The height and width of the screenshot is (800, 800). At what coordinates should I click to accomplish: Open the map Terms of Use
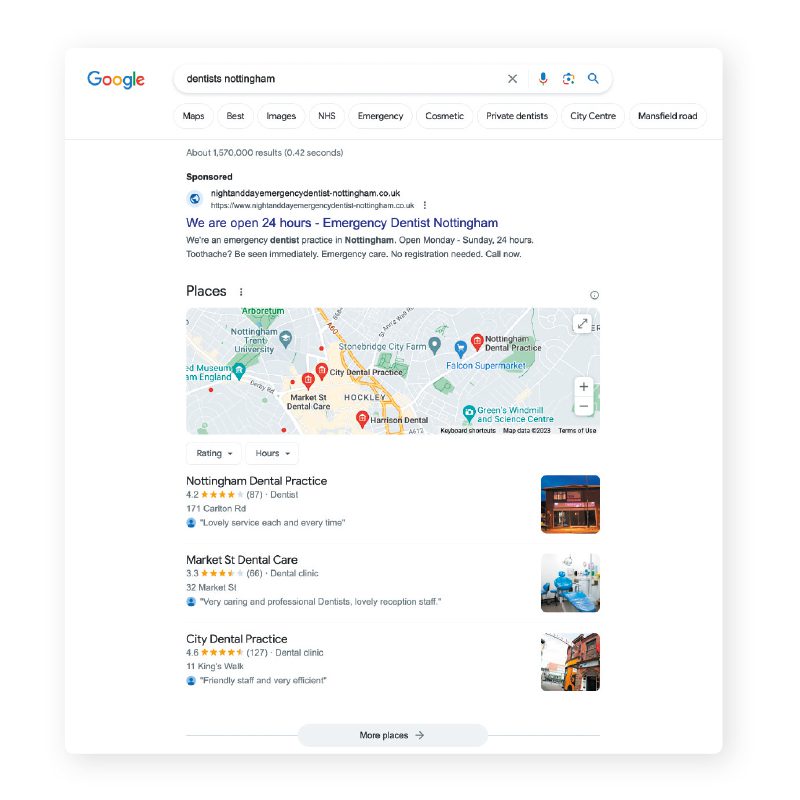577,431
